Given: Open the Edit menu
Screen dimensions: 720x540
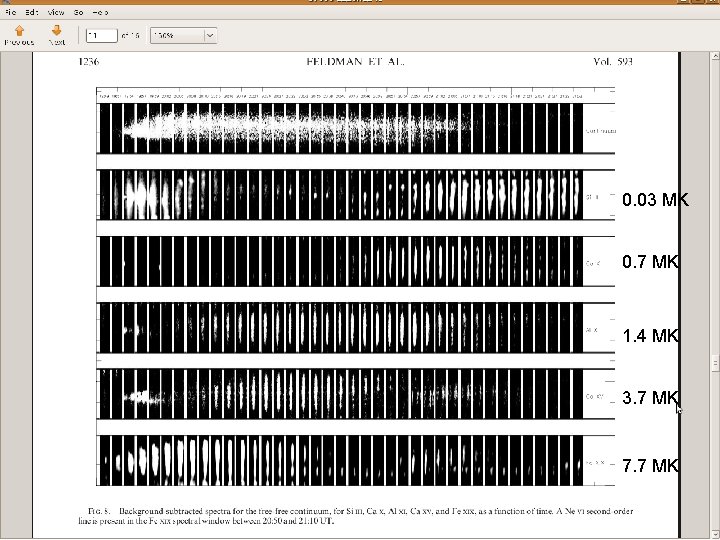Looking at the screenshot, I should (x=32, y=12).
